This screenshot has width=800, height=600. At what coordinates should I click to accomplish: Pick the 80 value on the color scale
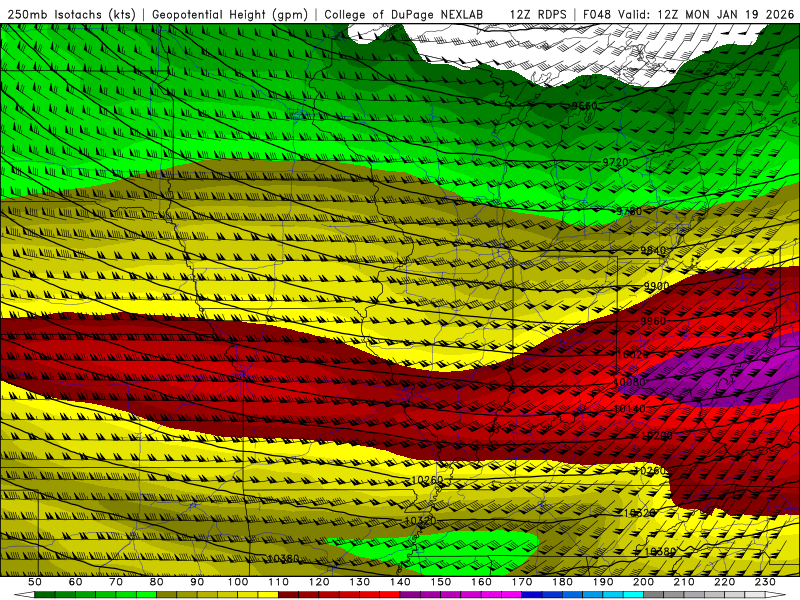coord(157,582)
